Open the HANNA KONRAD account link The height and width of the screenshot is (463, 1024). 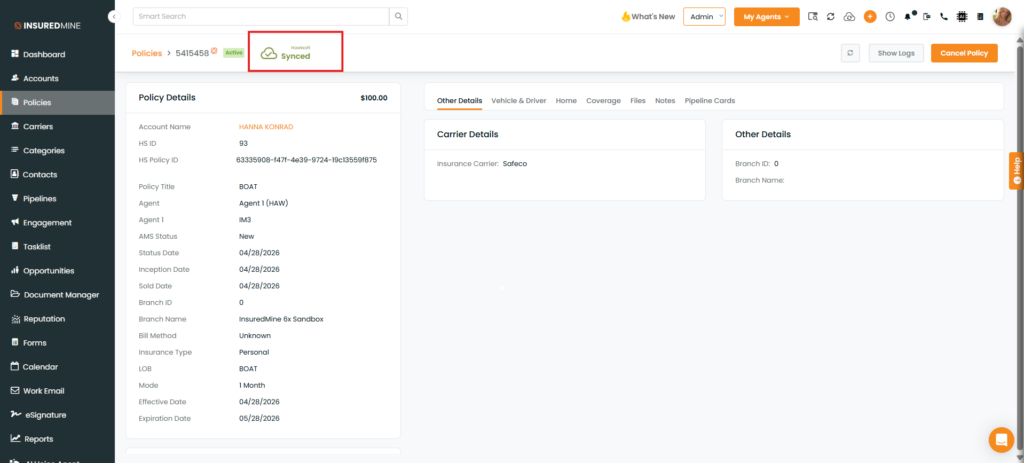point(266,127)
